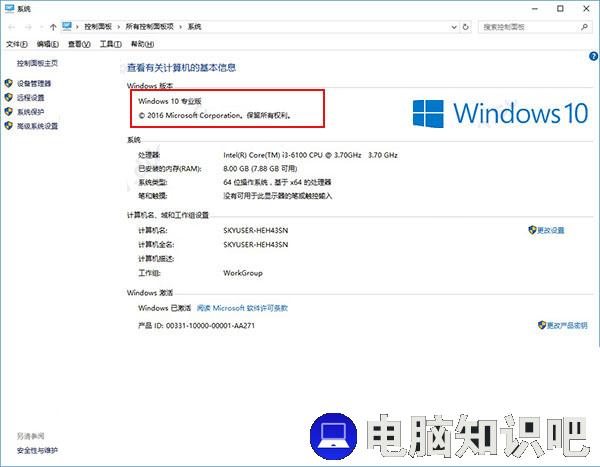Expand chevron after 所有控制面板项 breadcrumb
600x467 pixels.
tap(181, 27)
